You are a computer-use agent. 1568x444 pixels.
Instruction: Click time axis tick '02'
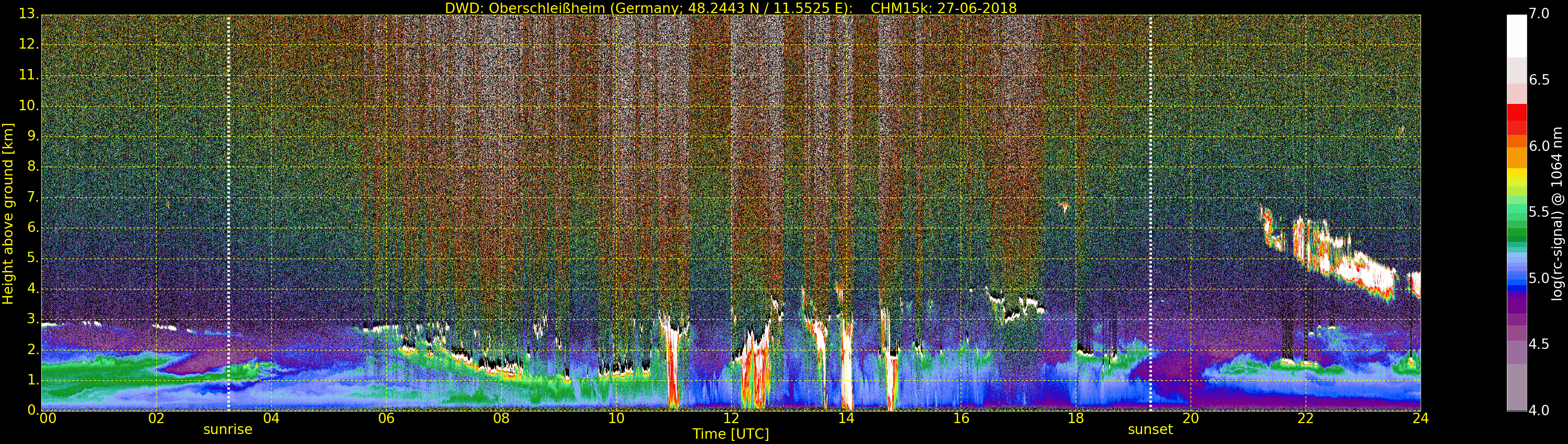156,418
